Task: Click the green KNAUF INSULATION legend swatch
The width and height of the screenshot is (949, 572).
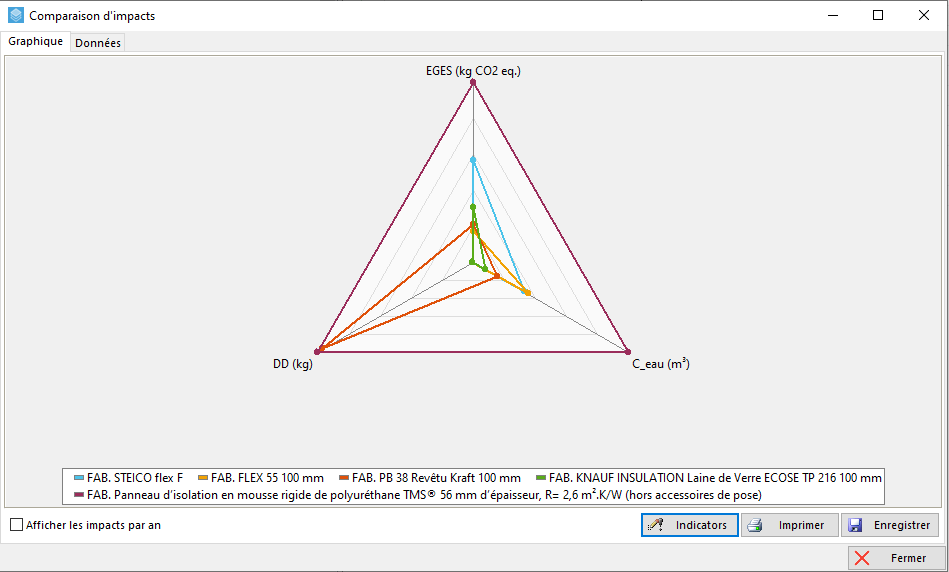Action: pos(540,478)
